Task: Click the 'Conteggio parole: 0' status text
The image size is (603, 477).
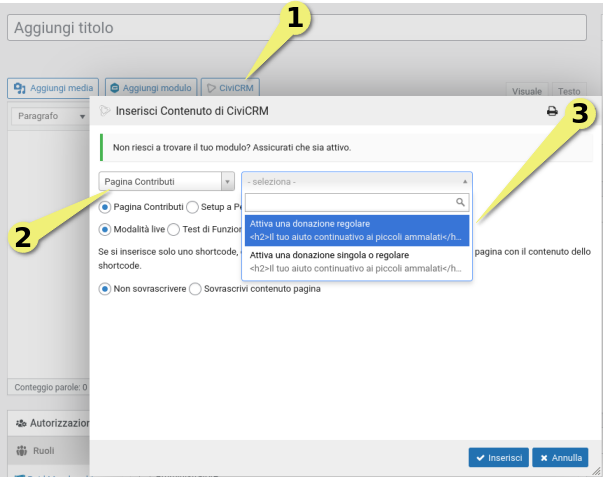Action: [x=51, y=387]
